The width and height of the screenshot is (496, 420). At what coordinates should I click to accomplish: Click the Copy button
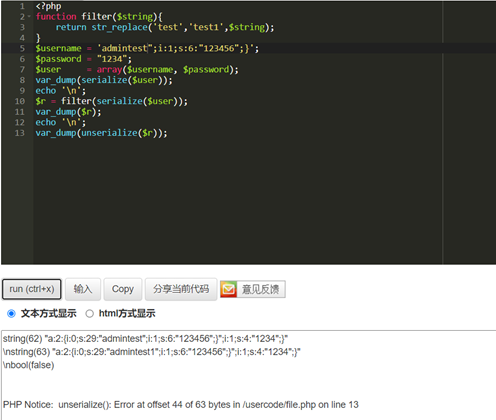click(123, 289)
